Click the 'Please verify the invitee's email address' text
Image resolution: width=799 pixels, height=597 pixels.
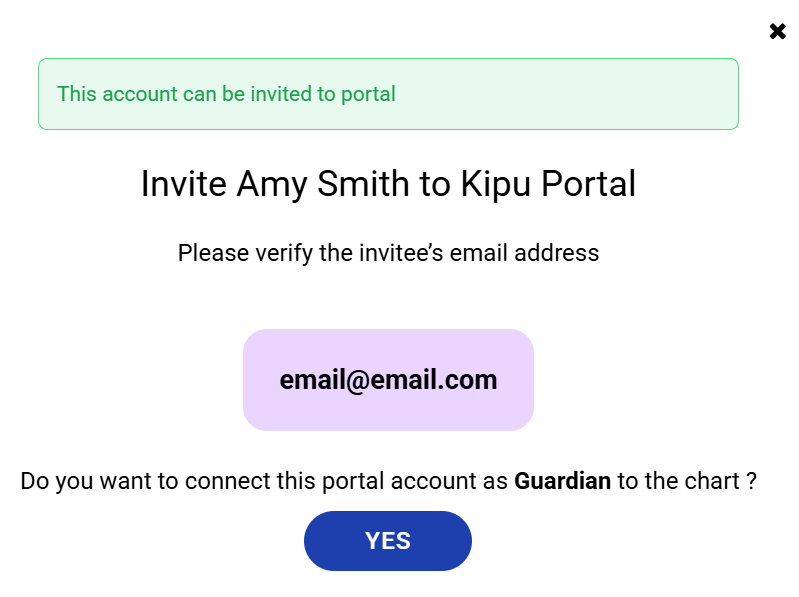point(388,253)
